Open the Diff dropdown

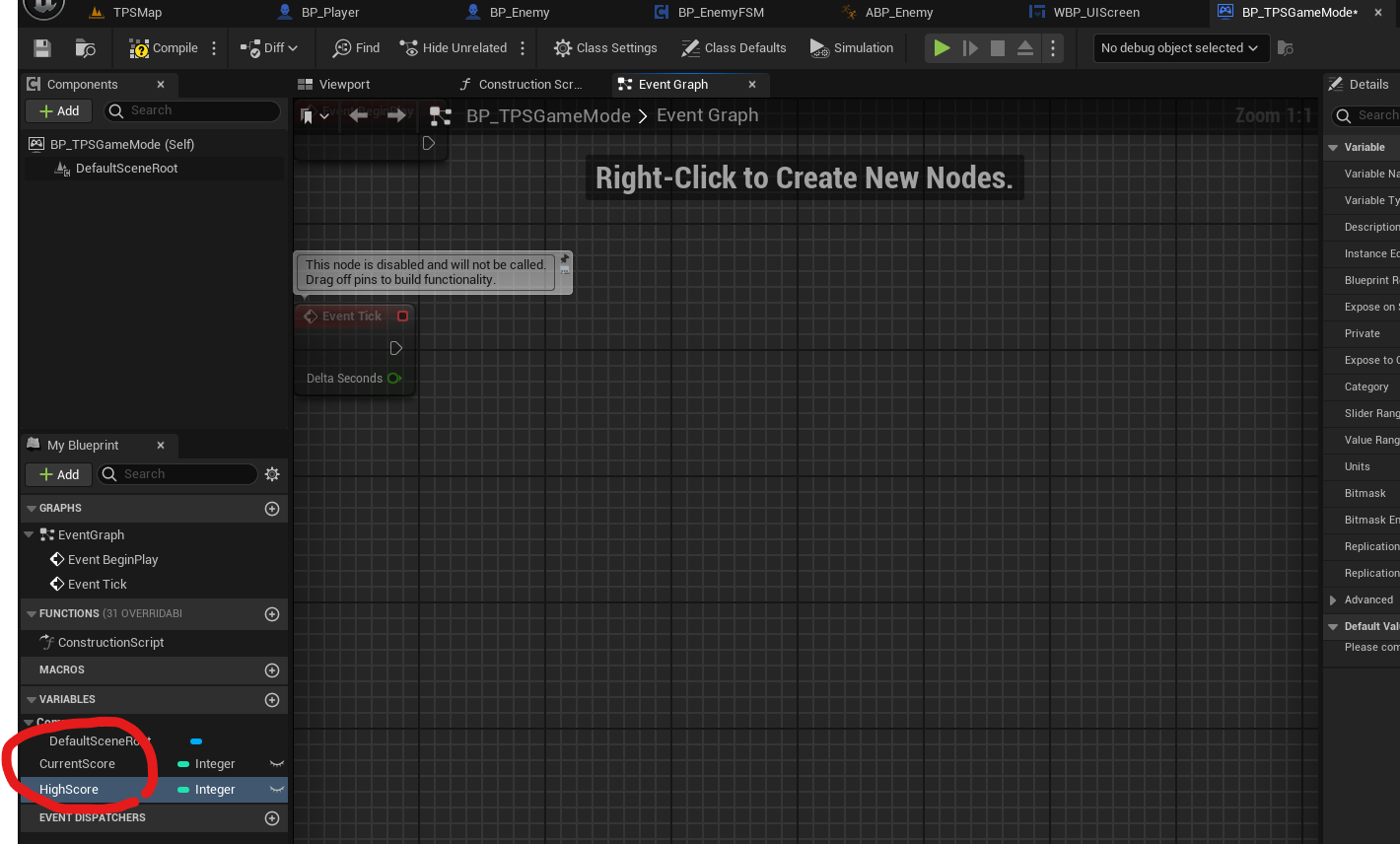pyautogui.click(x=269, y=48)
